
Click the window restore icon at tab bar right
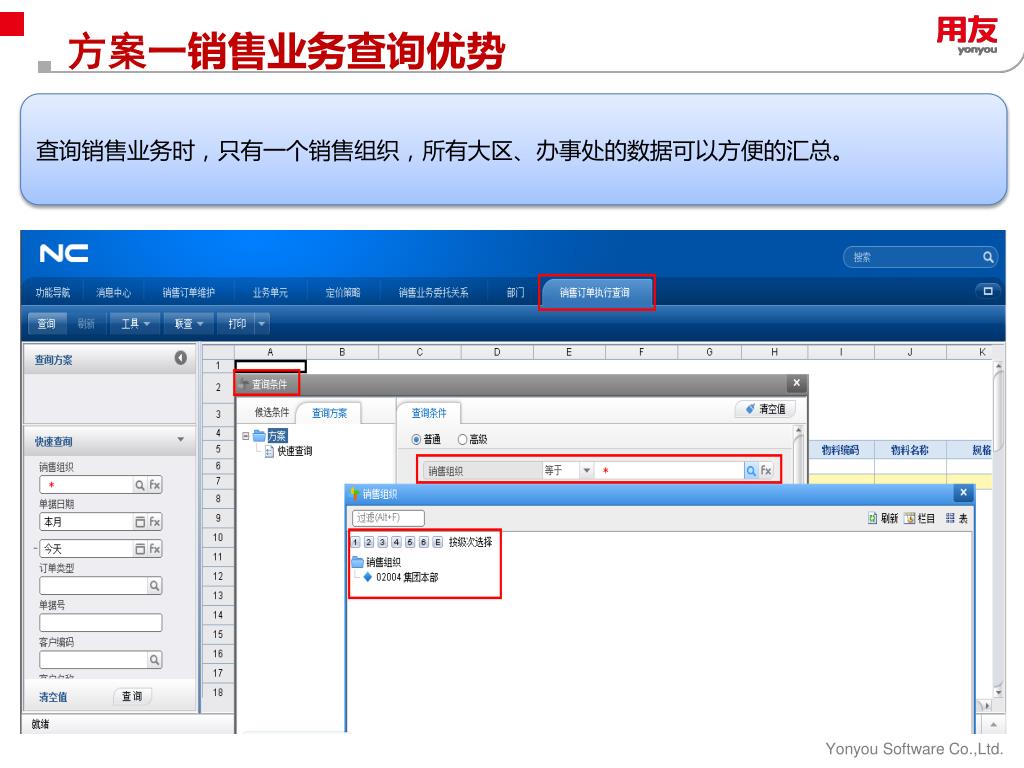[x=988, y=291]
